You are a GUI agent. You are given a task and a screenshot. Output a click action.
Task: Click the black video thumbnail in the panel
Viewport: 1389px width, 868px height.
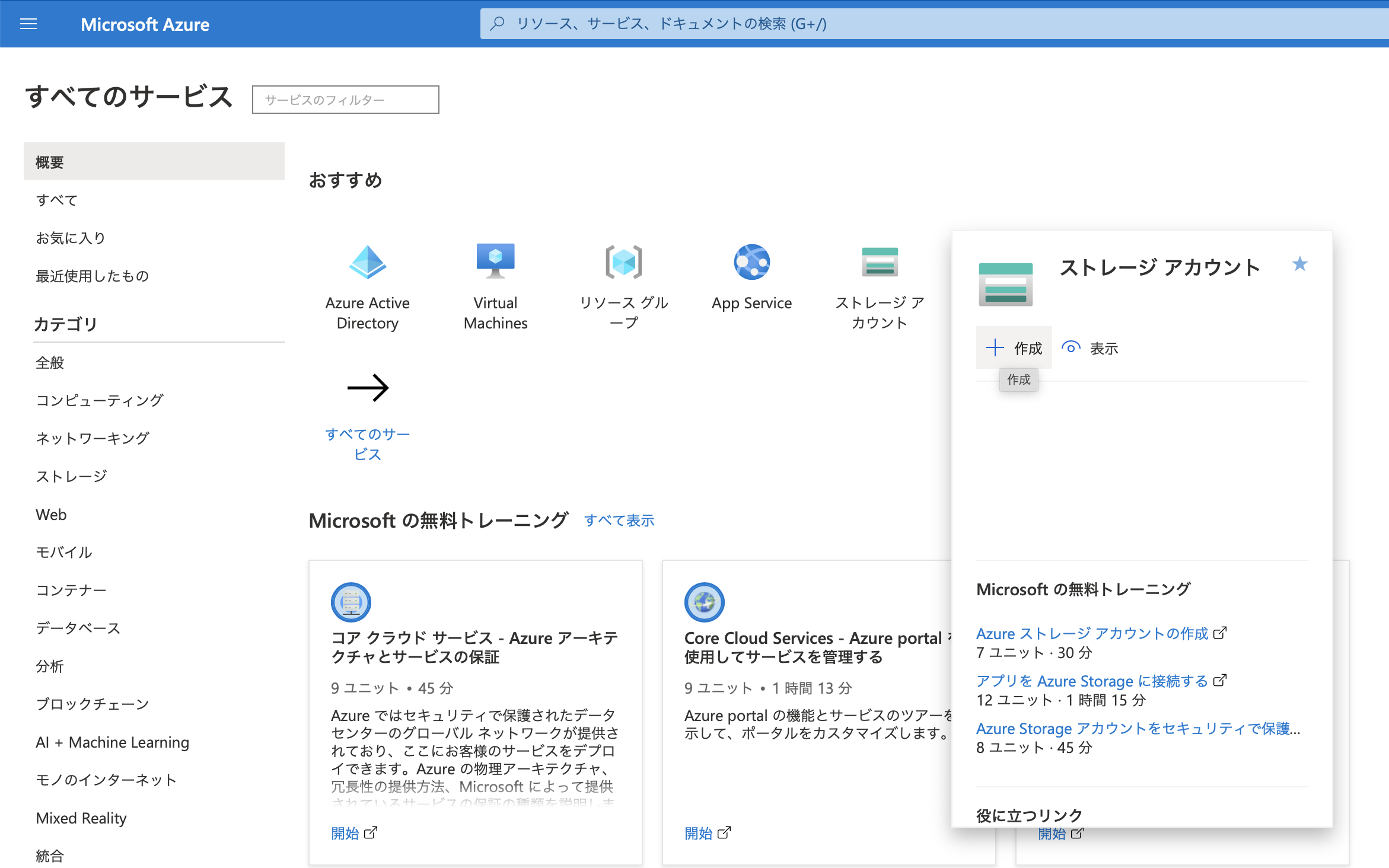[1037, 470]
